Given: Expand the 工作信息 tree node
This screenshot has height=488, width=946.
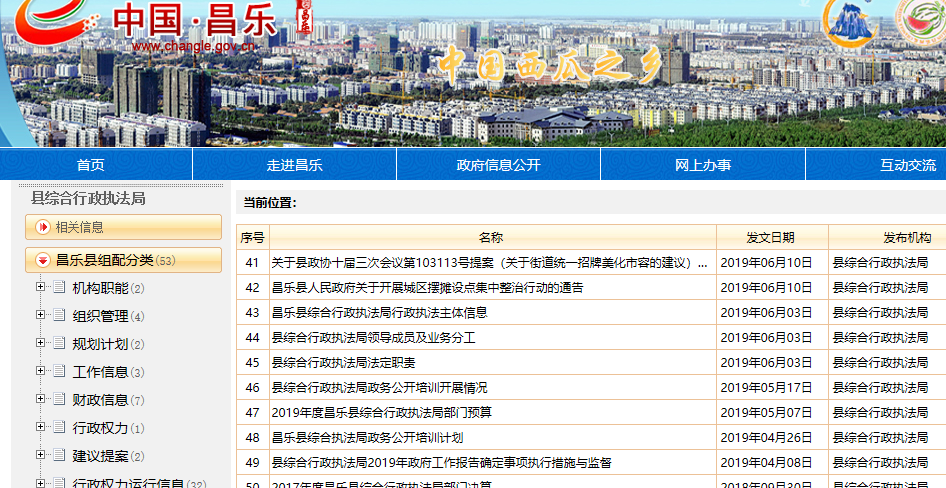Looking at the screenshot, I should (x=40, y=372).
